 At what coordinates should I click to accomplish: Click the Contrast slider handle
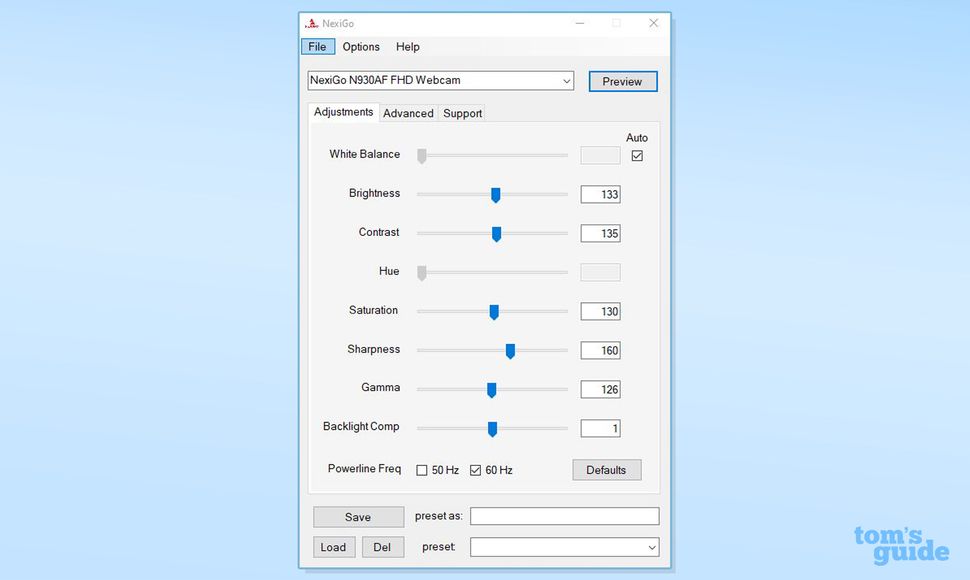coord(496,234)
